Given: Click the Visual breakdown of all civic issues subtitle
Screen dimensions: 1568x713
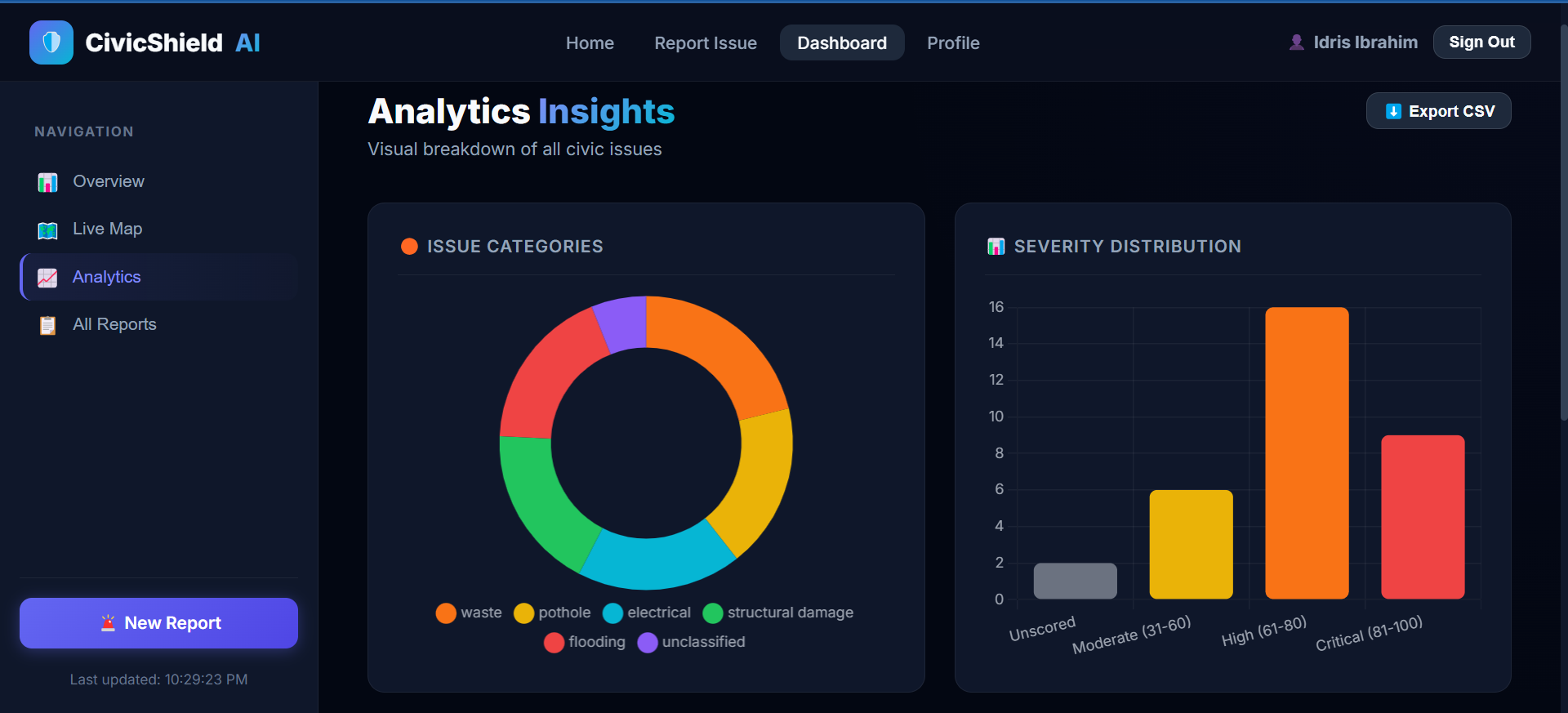Looking at the screenshot, I should [x=514, y=149].
